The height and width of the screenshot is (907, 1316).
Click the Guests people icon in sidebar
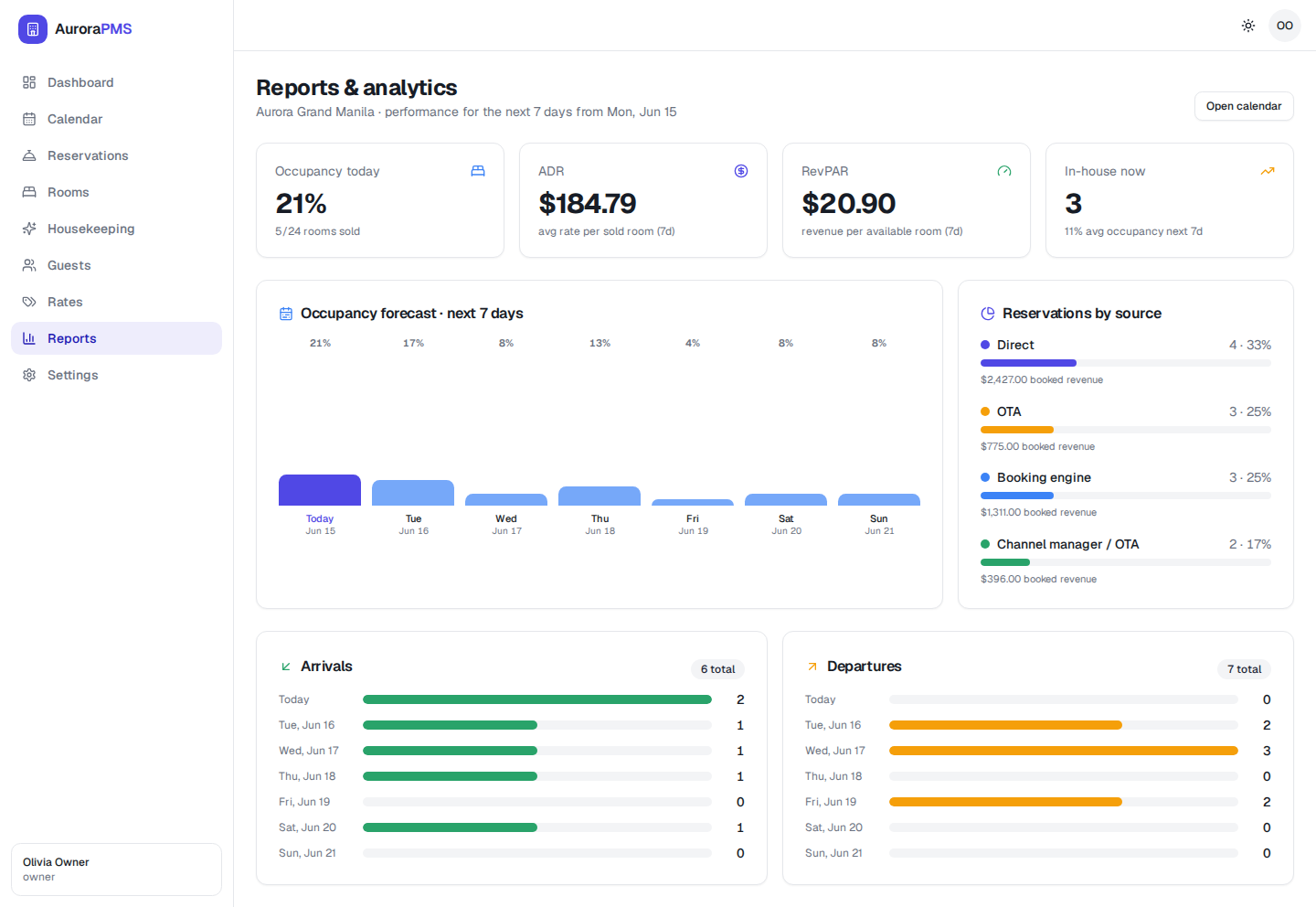(29, 265)
